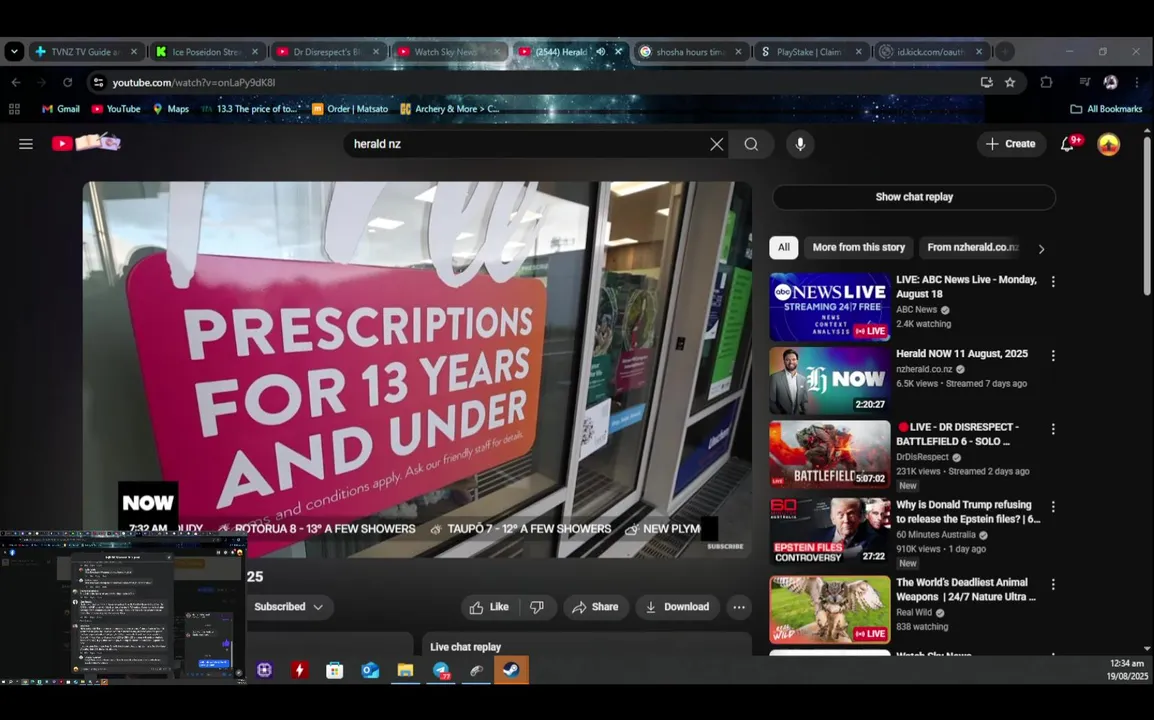
Task: Open the tab search dropdown arrow
Action: click(x=14, y=52)
